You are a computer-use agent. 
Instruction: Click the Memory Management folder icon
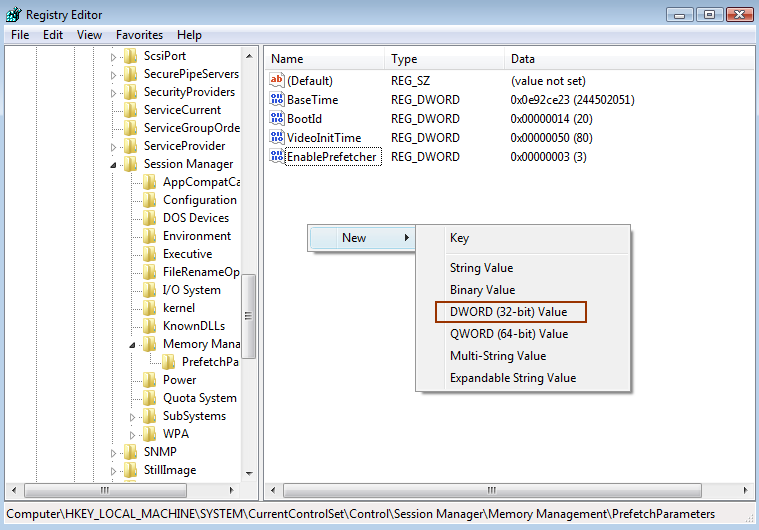150,344
